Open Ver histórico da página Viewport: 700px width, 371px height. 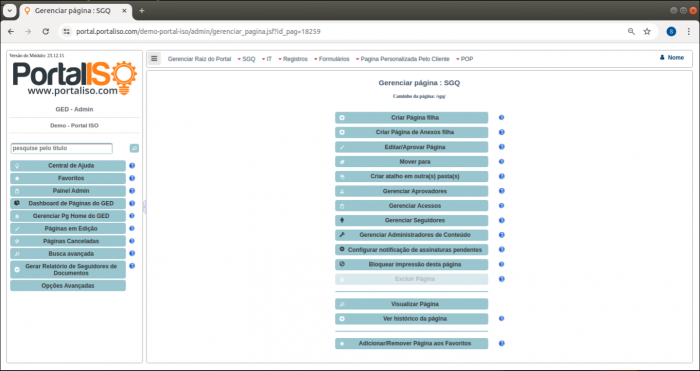click(412, 319)
